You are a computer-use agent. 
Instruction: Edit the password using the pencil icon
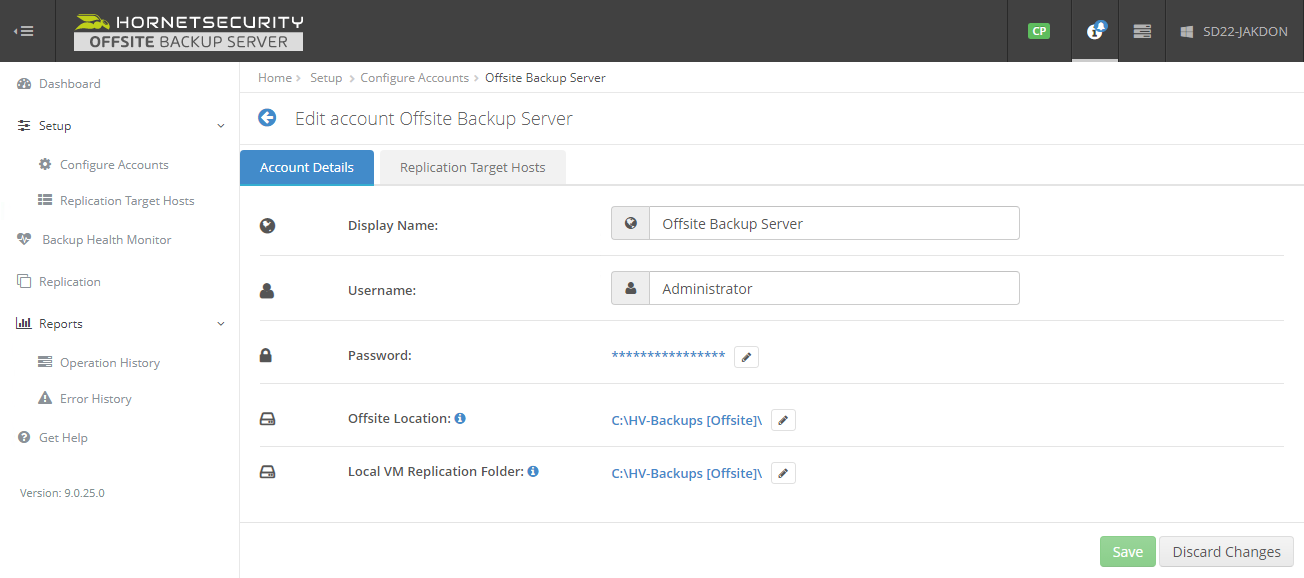pos(746,356)
